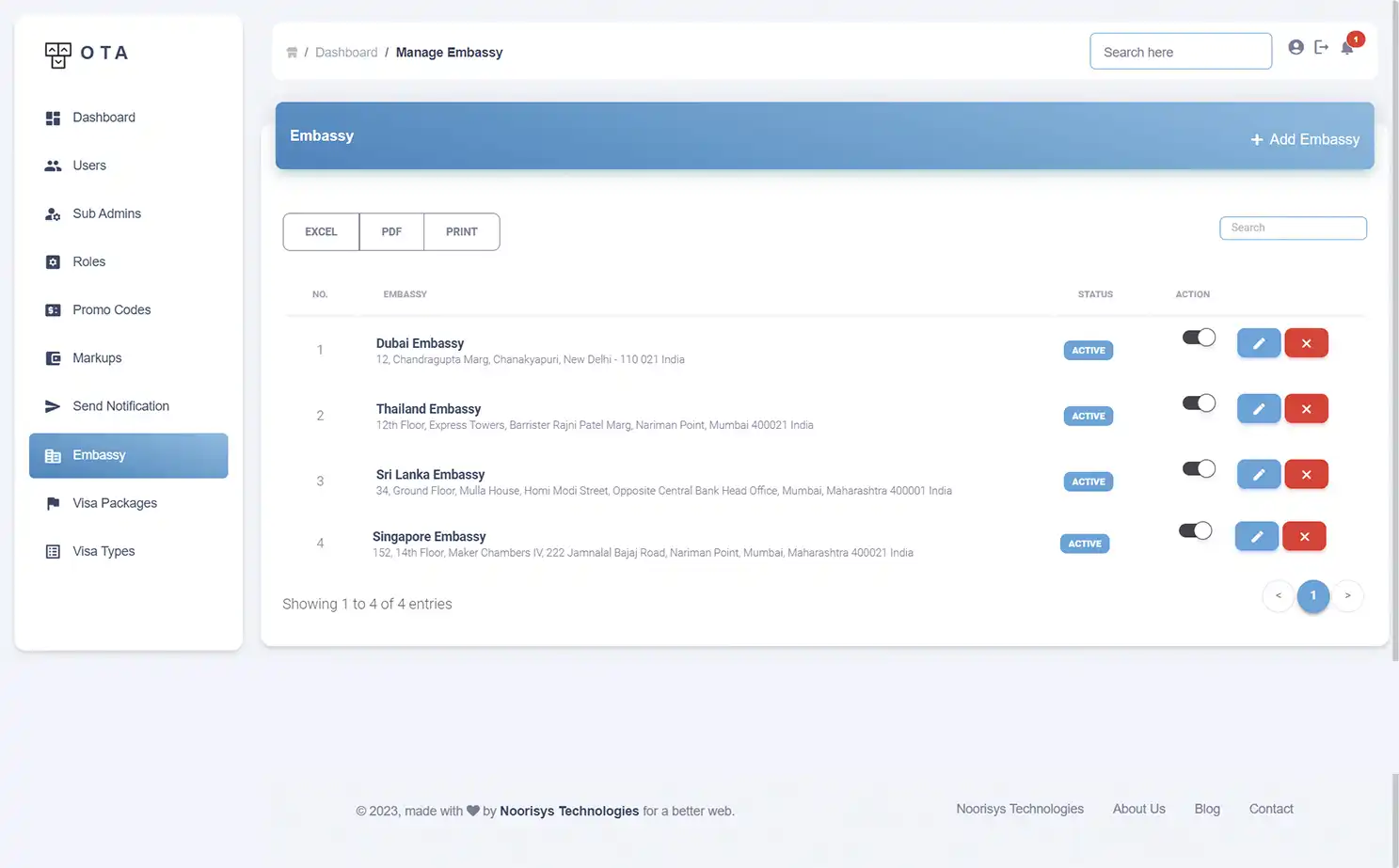Image resolution: width=1399 pixels, height=868 pixels.
Task: Click the home icon in breadcrumb
Action: pos(292,53)
